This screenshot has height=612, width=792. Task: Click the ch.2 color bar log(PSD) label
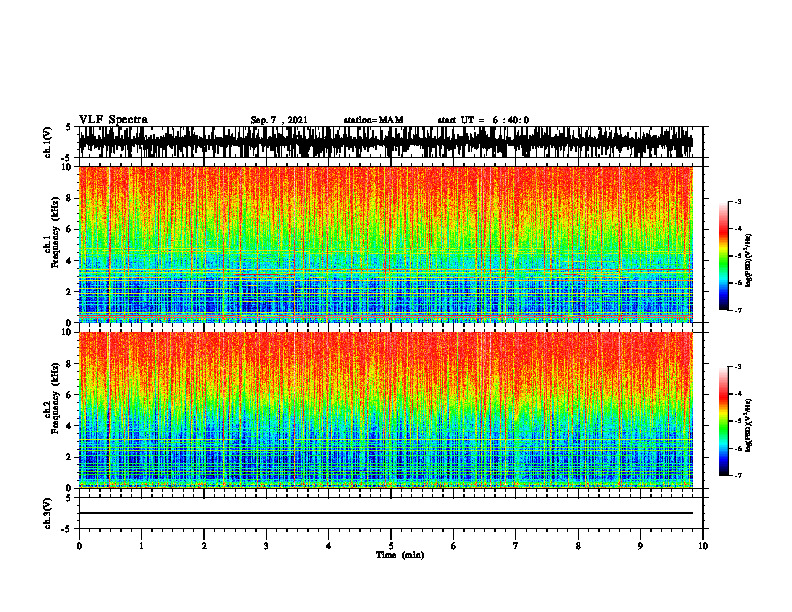pos(748,425)
